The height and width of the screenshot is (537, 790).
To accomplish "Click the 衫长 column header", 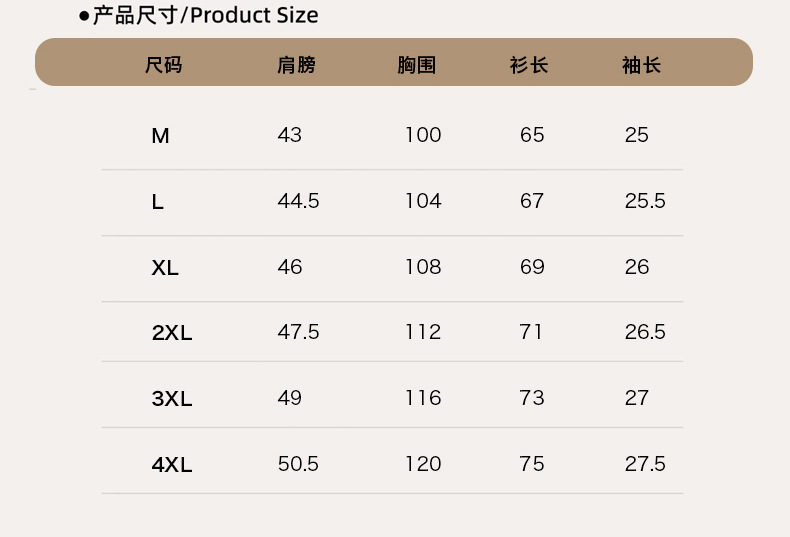I will [529, 66].
